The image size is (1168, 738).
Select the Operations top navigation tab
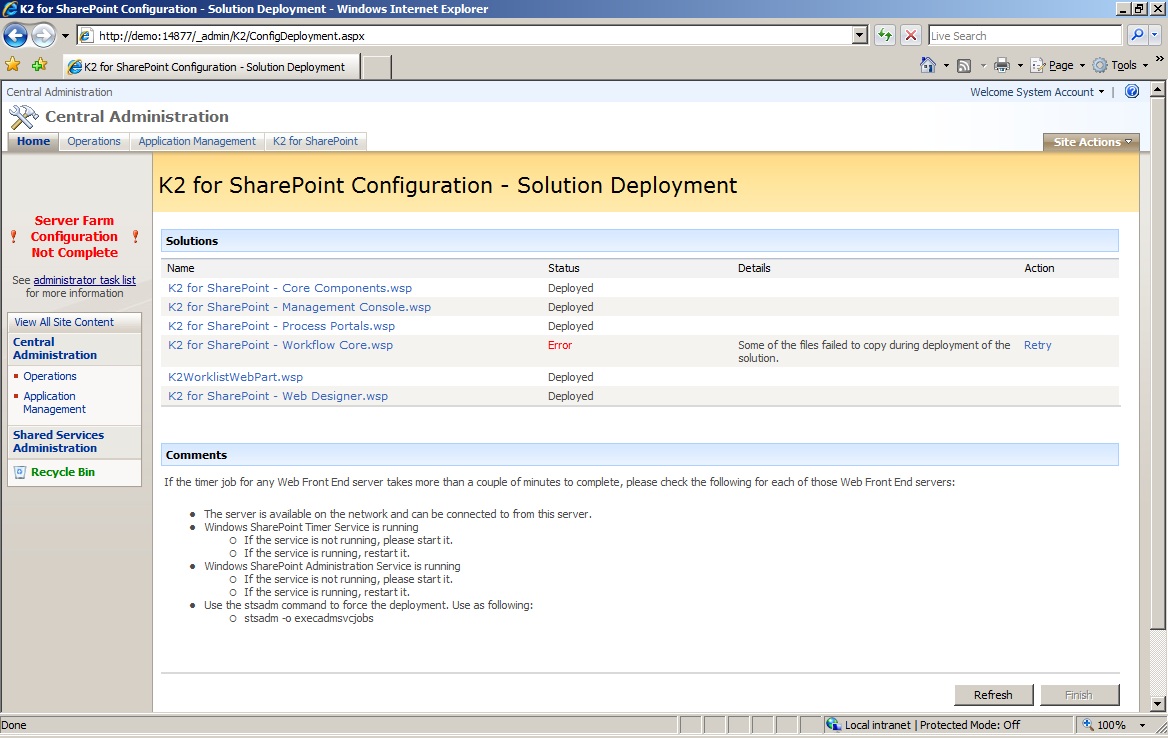tap(94, 141)
